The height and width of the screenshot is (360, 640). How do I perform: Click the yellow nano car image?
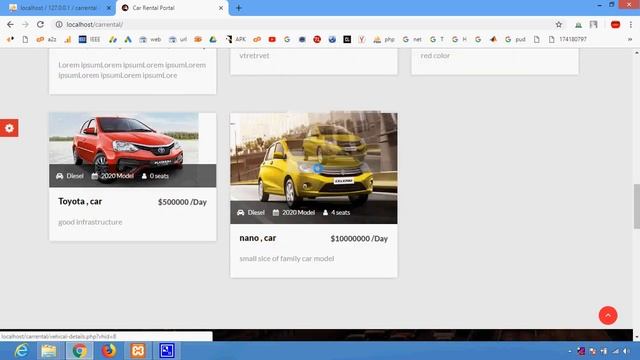point(313,168)
